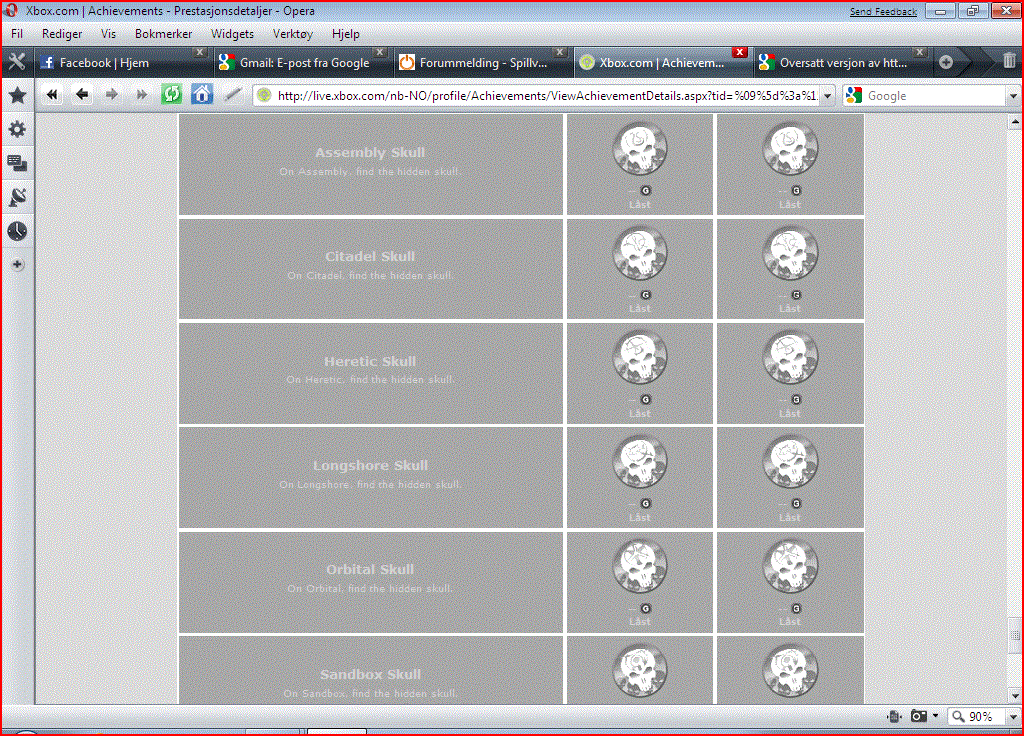Open the Widgets menu
Image resolution: width=1024 pixels, height=736 pixels.
[x=232, y=34]
